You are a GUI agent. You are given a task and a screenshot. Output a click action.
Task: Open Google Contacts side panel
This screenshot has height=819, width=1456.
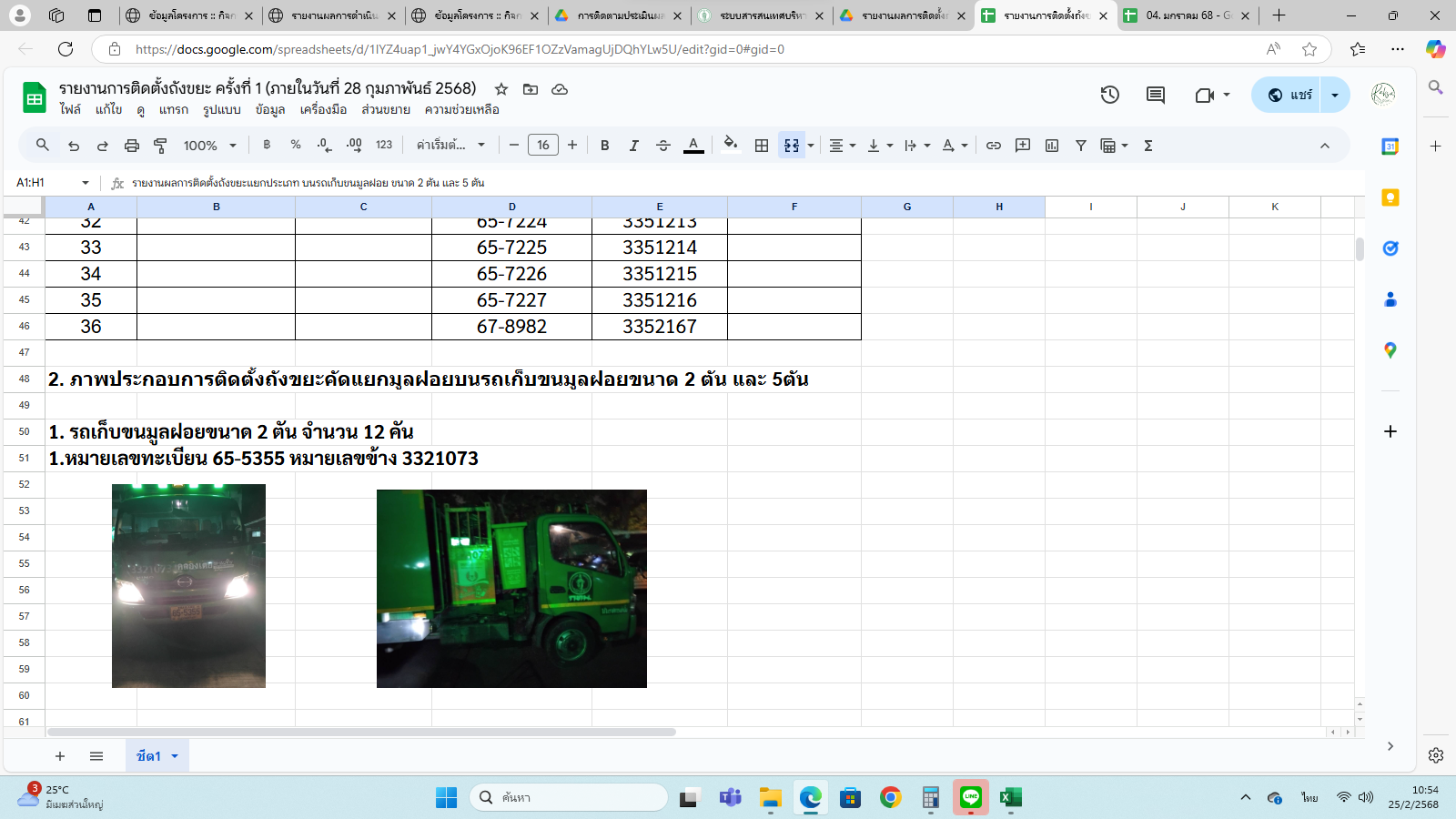coord(1390,299)
